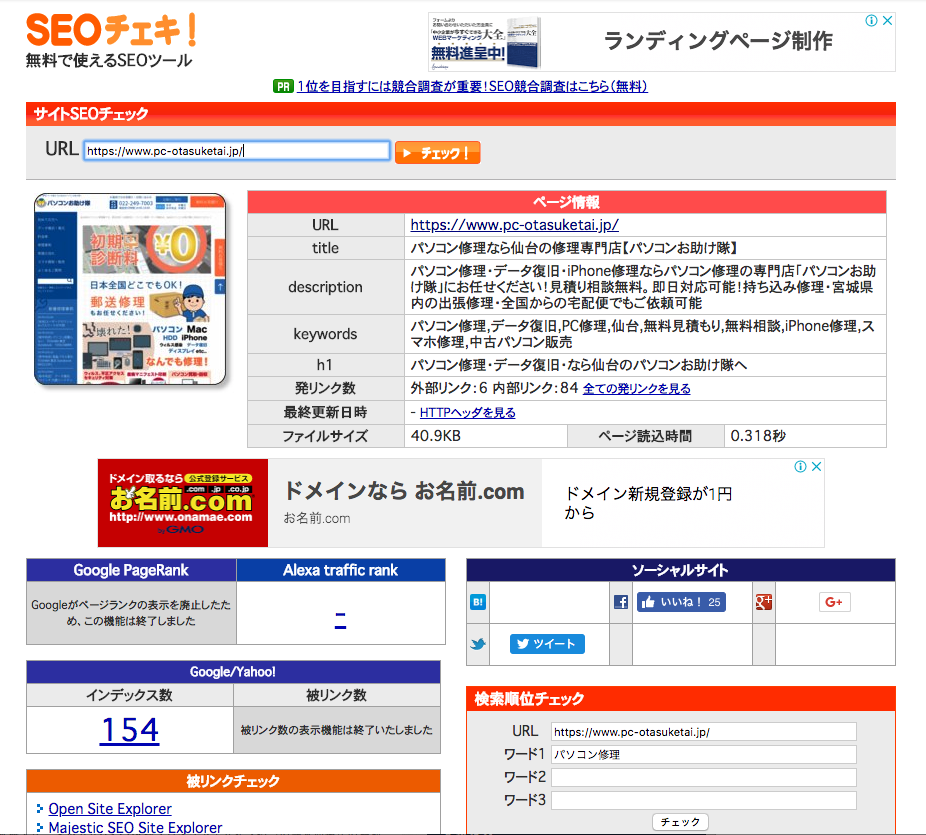The width and height of the screenshot is (926, 835).
Task: Open ドメインなら お名前.com ad headline
Action: point(404,491)
